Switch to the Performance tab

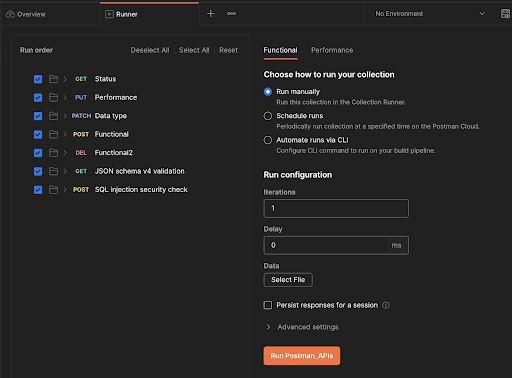coord(332,50)
